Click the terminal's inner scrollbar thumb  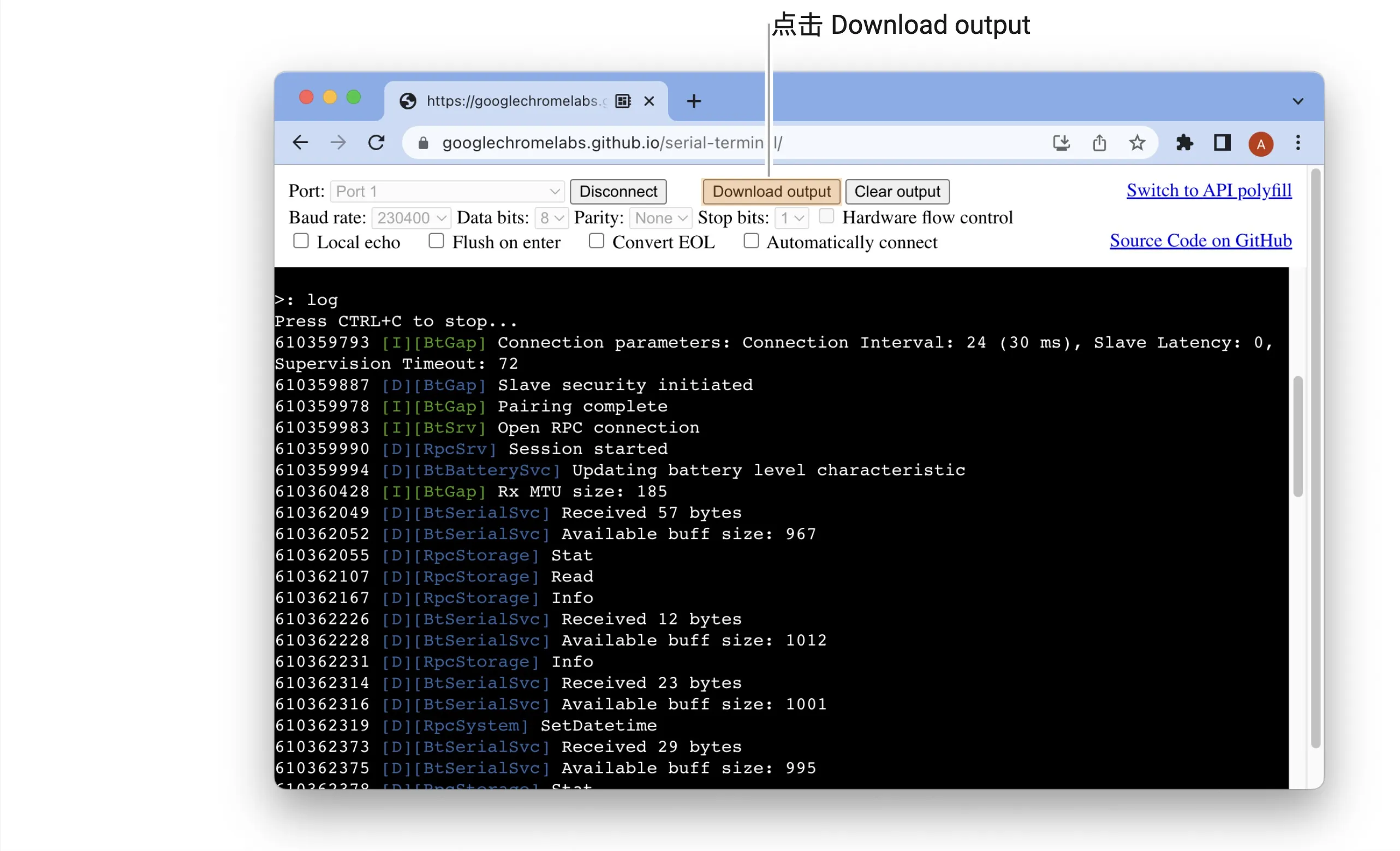tap(1298, 436)
